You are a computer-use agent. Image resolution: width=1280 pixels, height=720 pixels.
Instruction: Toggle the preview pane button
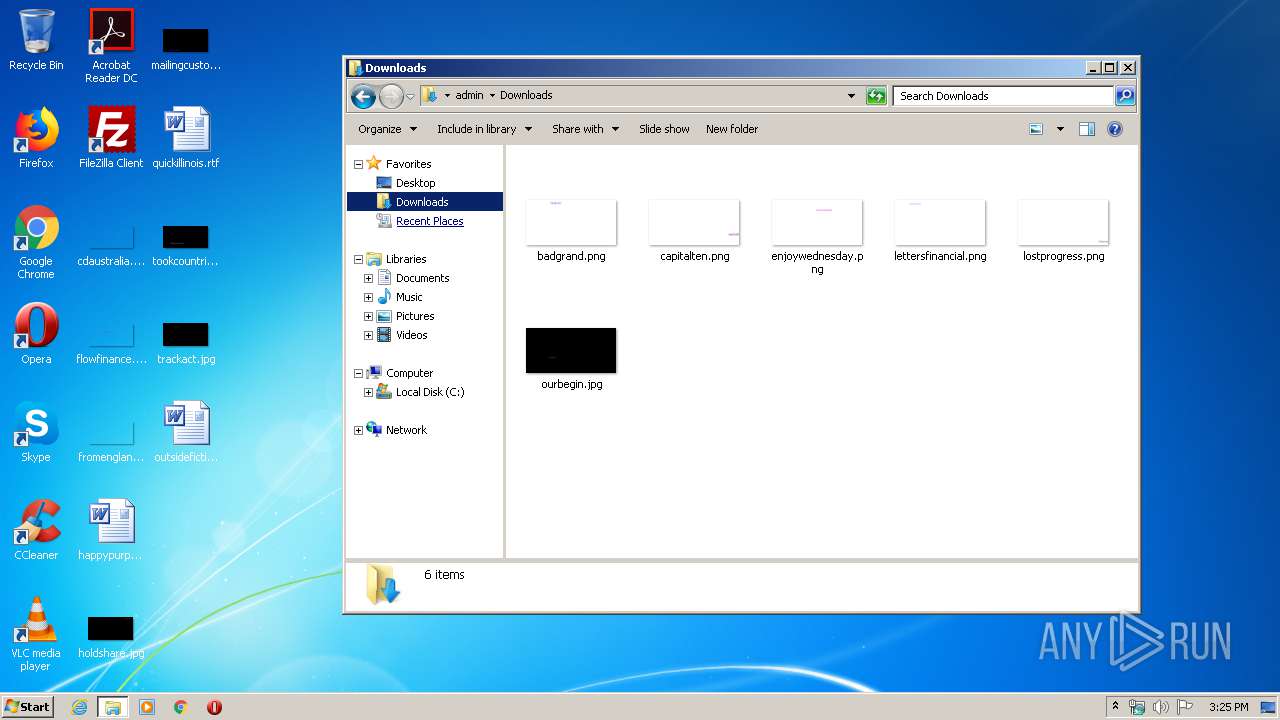[1087, 129]
